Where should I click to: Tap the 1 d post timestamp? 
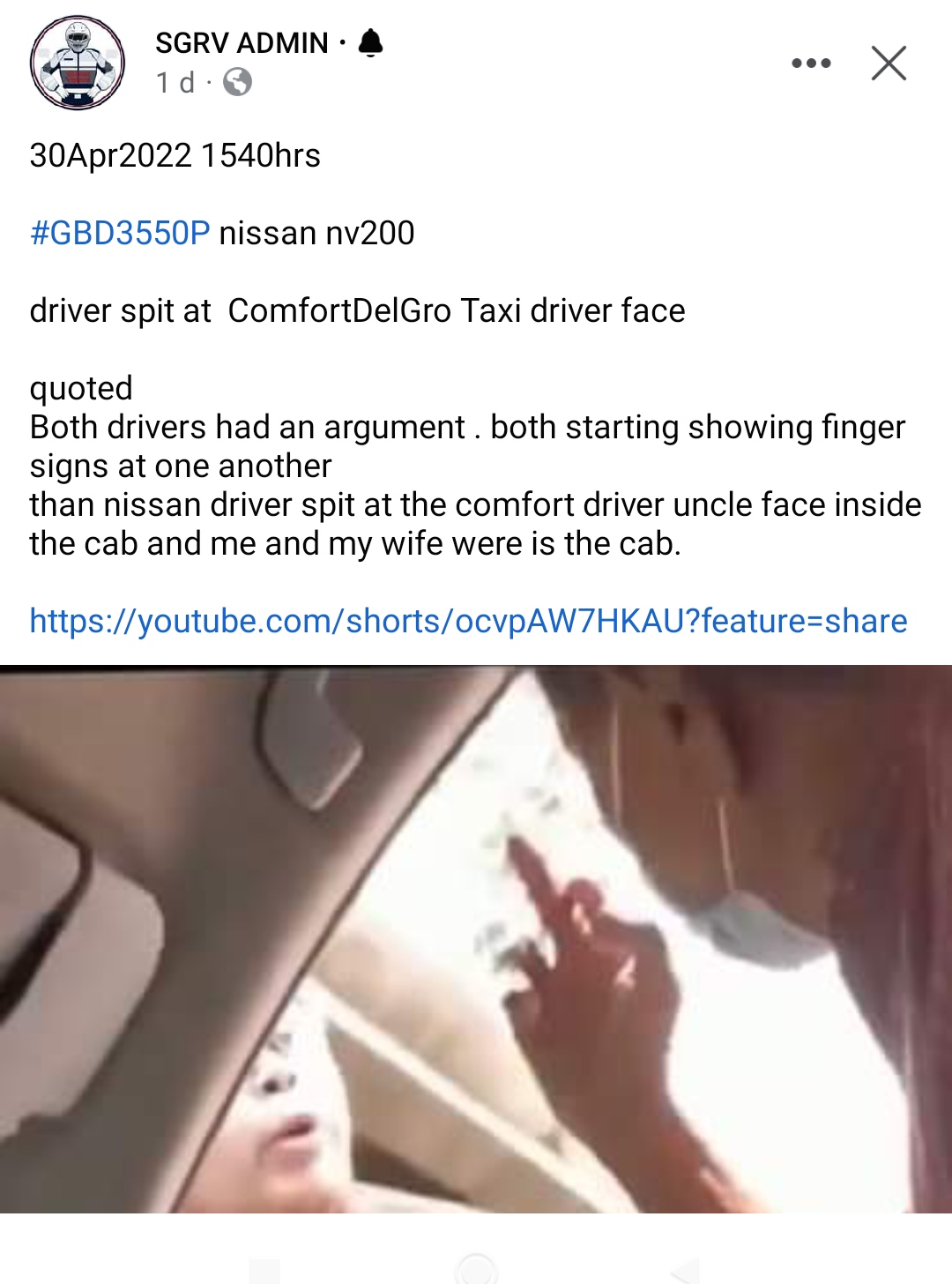tap(175, 83)
